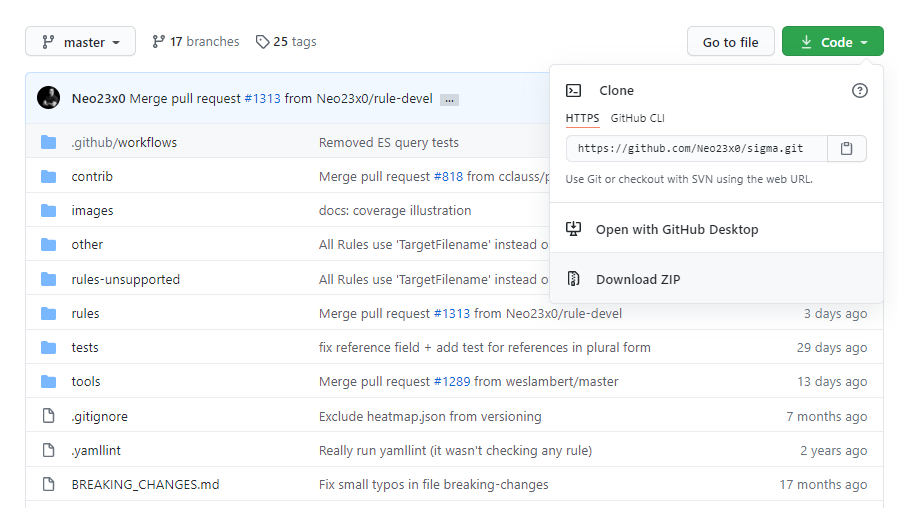
Task: Open commit message in 'other' folder row
Action: click(434, 245)
